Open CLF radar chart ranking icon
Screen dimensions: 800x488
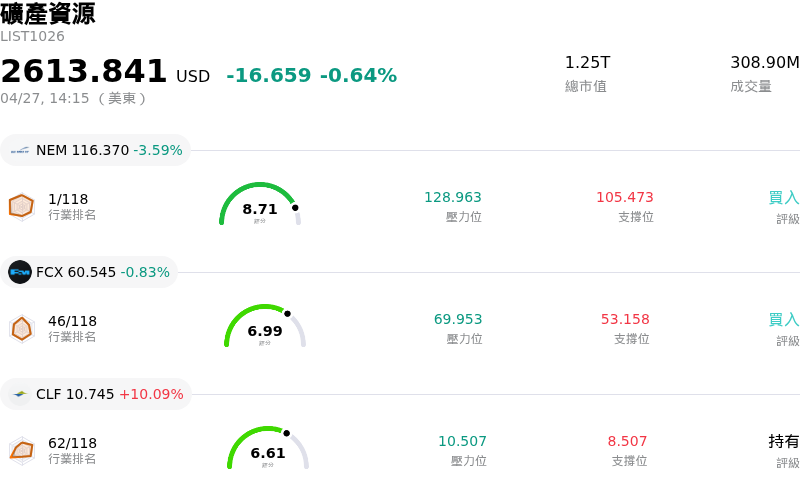(21, 450)
